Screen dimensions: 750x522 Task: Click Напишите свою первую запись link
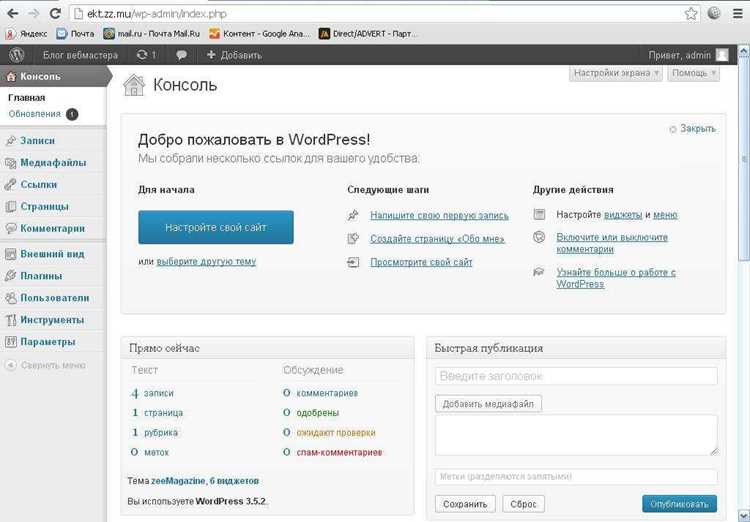coord(439,216)
